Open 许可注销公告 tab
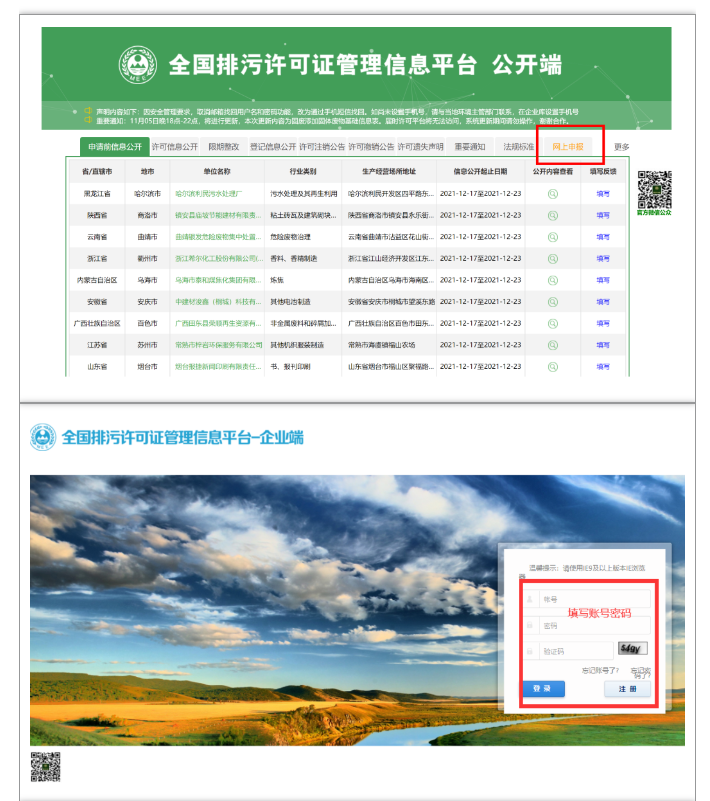 (322, 147)
